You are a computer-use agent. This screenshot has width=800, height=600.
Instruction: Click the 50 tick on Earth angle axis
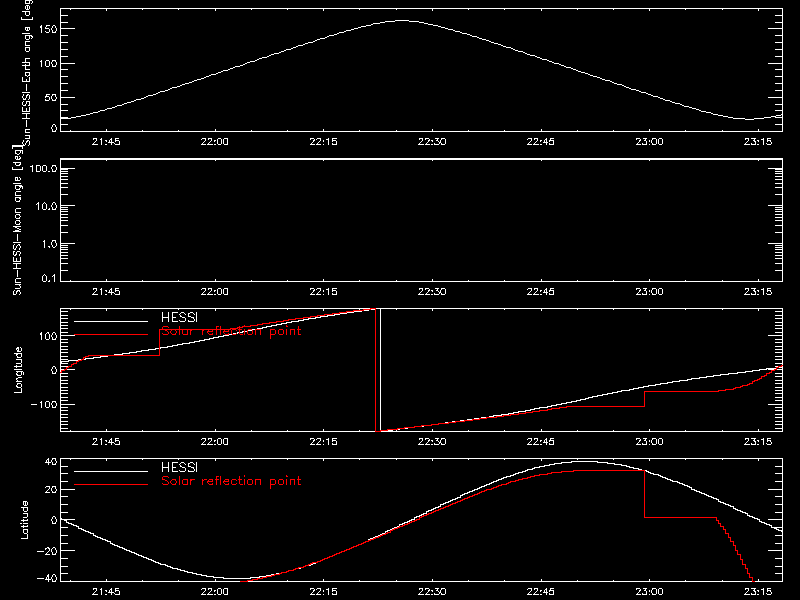(51, 97)
